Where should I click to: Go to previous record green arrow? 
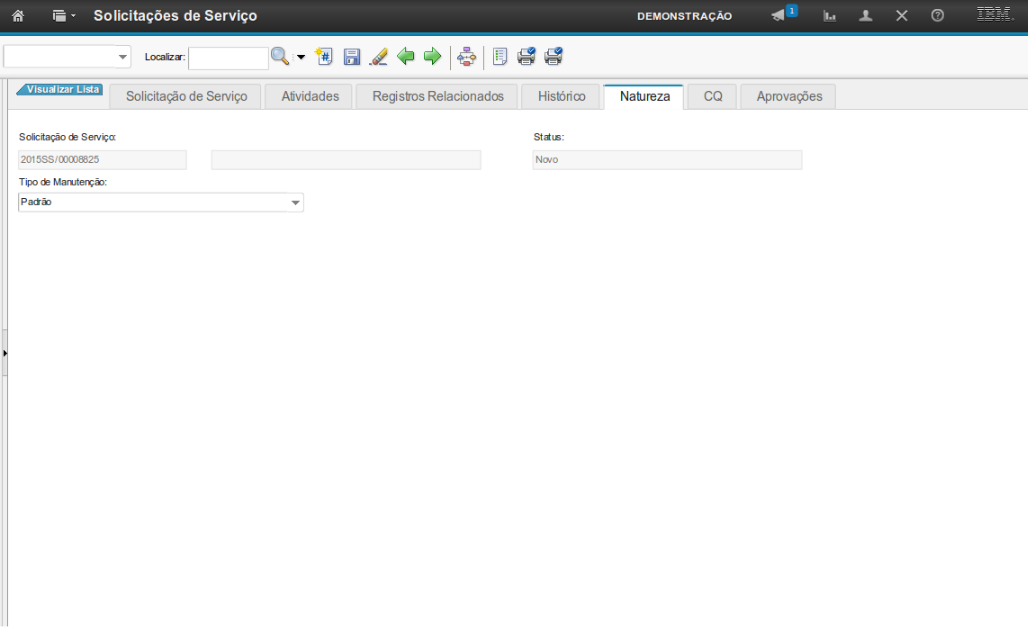click(405, 57)
